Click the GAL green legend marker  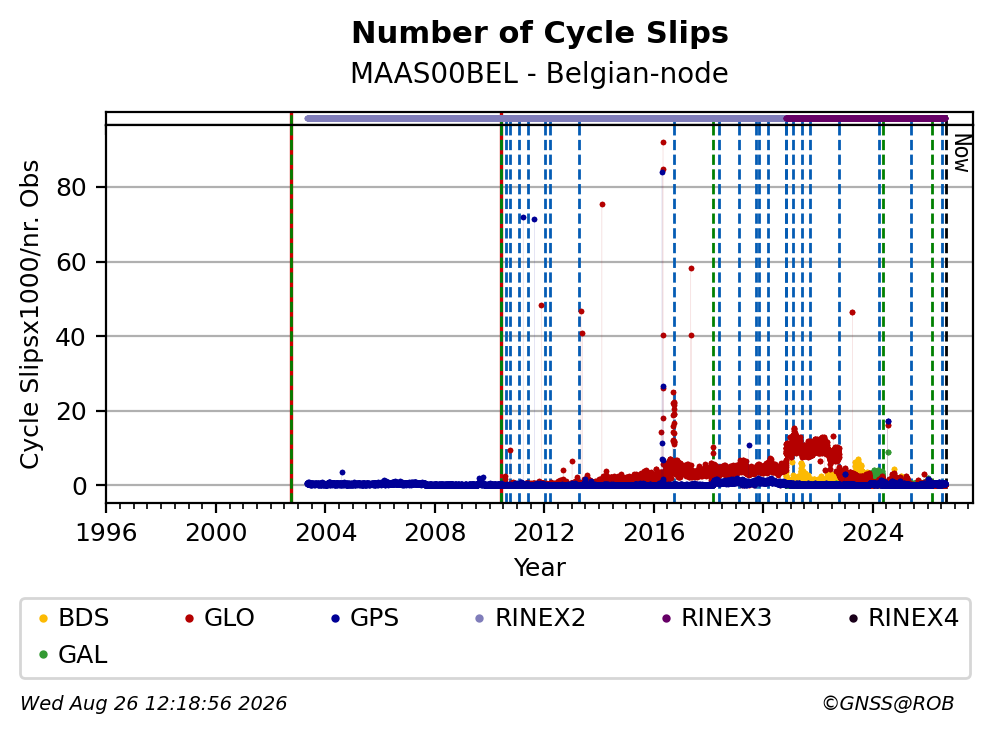point(43,654)
